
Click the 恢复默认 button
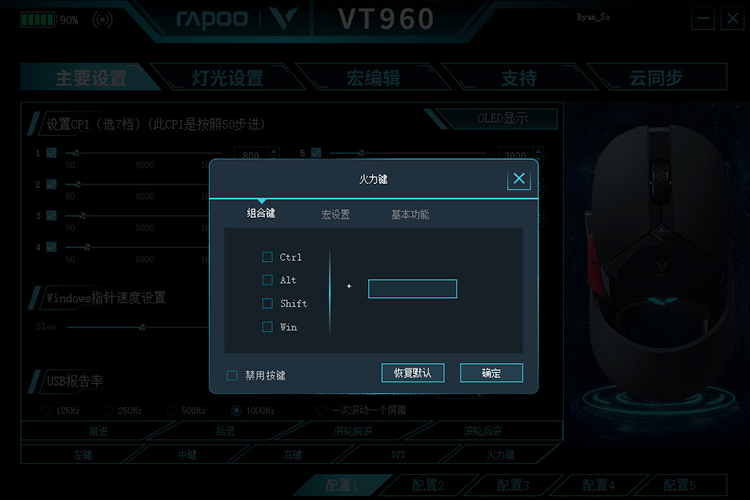coord(413,373)
